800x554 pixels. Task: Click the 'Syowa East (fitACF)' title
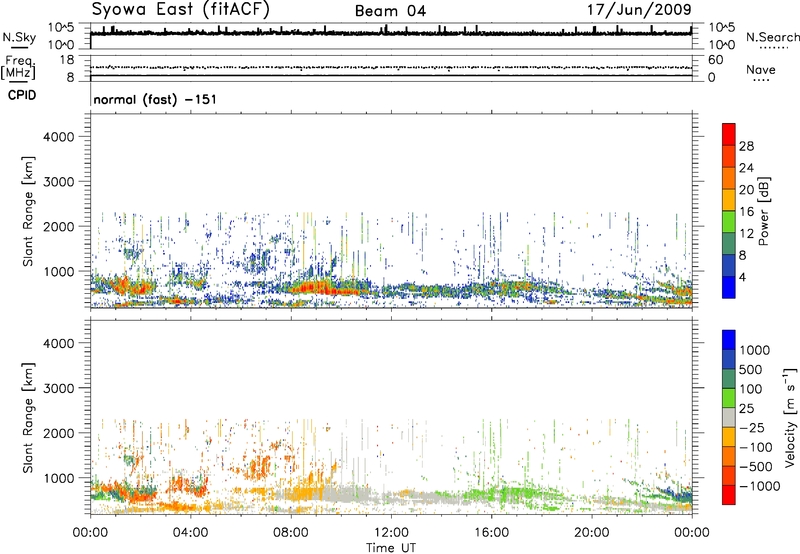point(180,10)
